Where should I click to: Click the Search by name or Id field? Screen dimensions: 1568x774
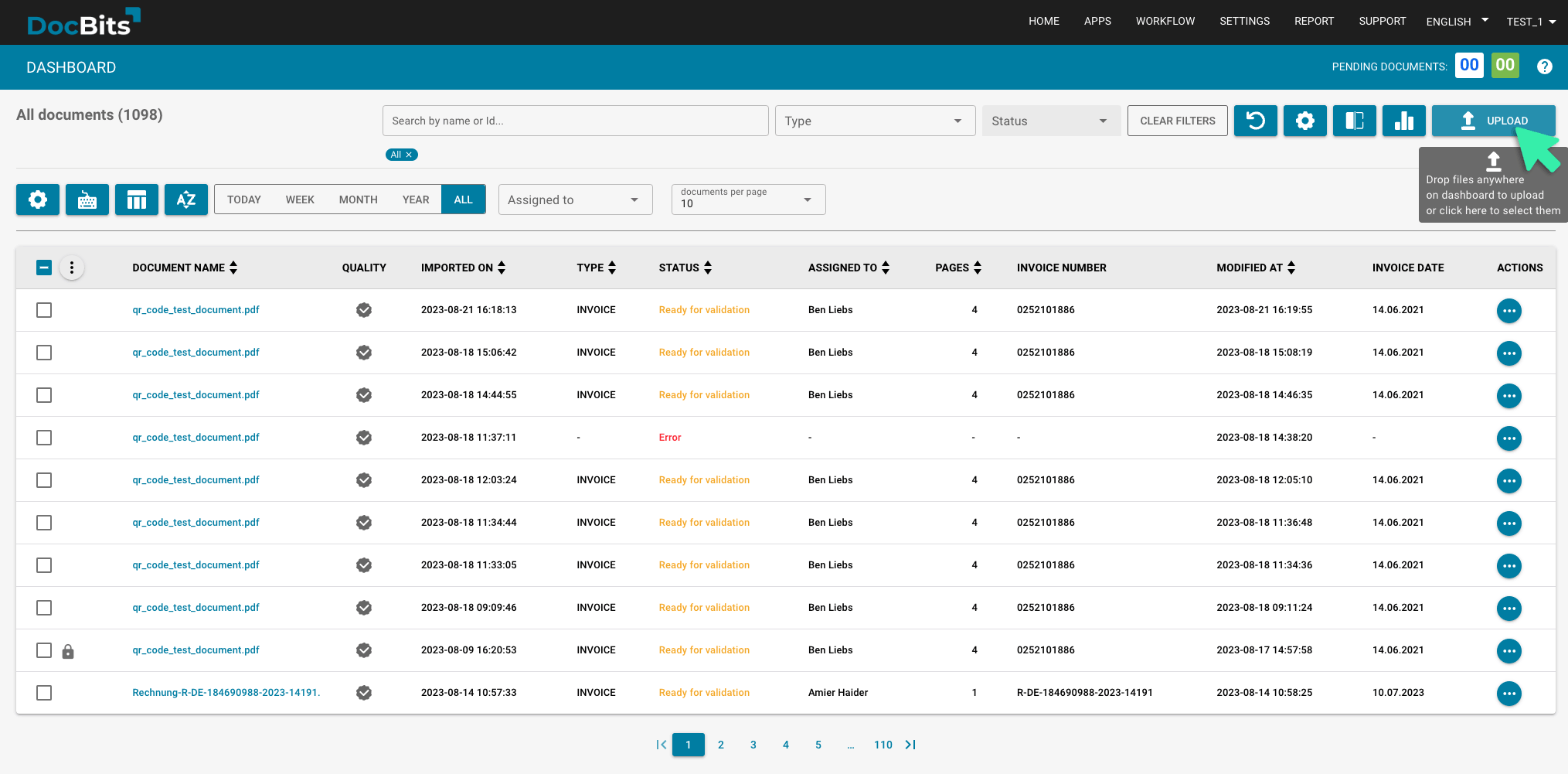pos(575,121)
